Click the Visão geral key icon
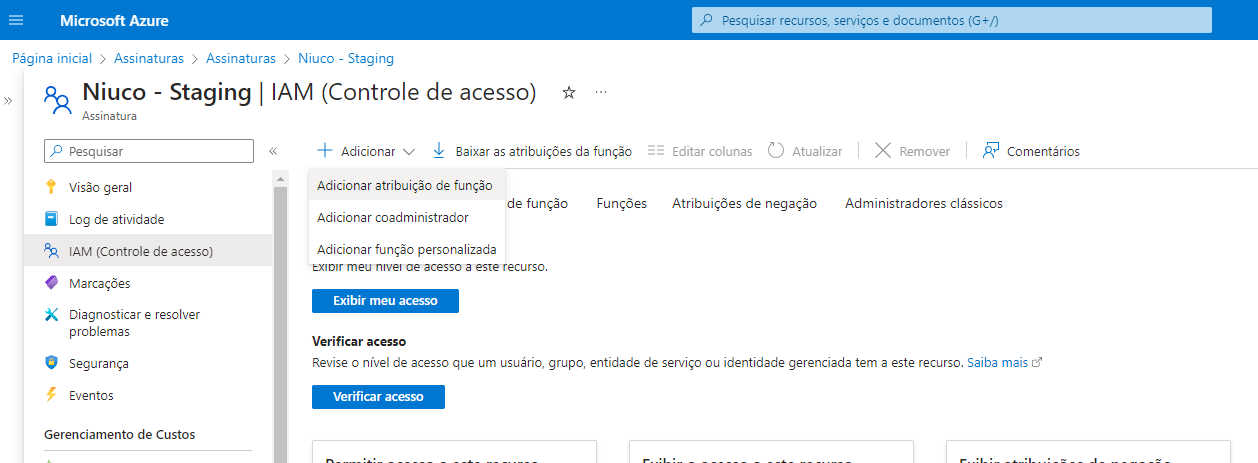 coord(52,187)
